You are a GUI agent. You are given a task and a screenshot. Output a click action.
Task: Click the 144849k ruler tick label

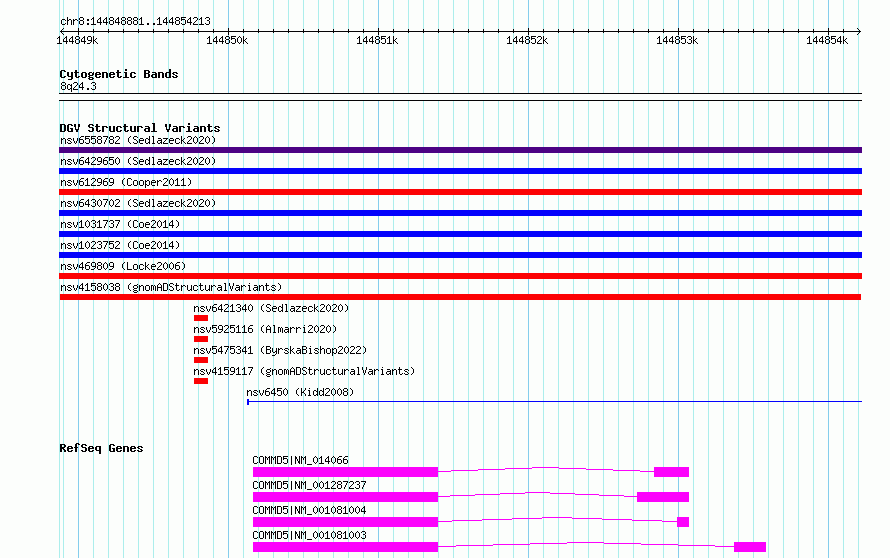point(77,40)
